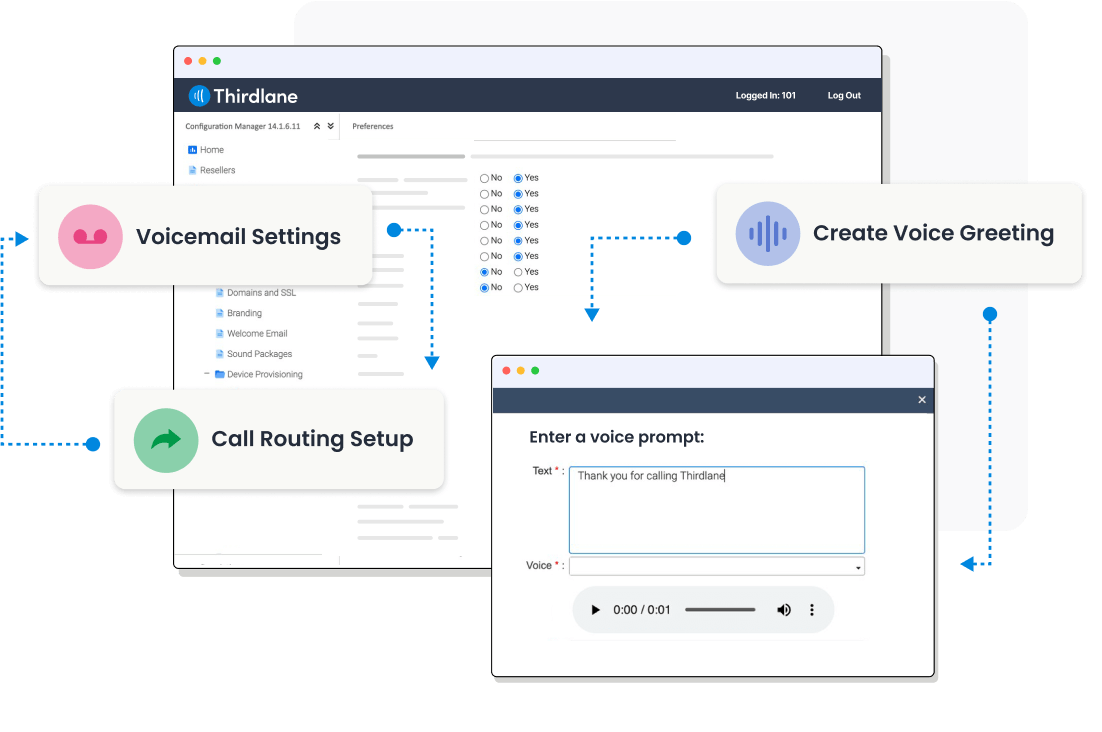
Task: Close the main Thirdlane window with red button
Action: tap(188, 61)
